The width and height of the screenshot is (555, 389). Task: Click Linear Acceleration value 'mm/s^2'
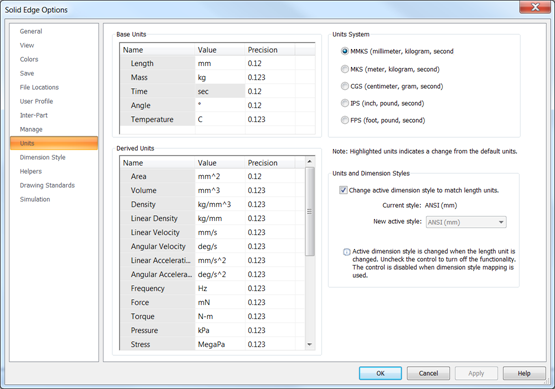[x=220, y=261]
